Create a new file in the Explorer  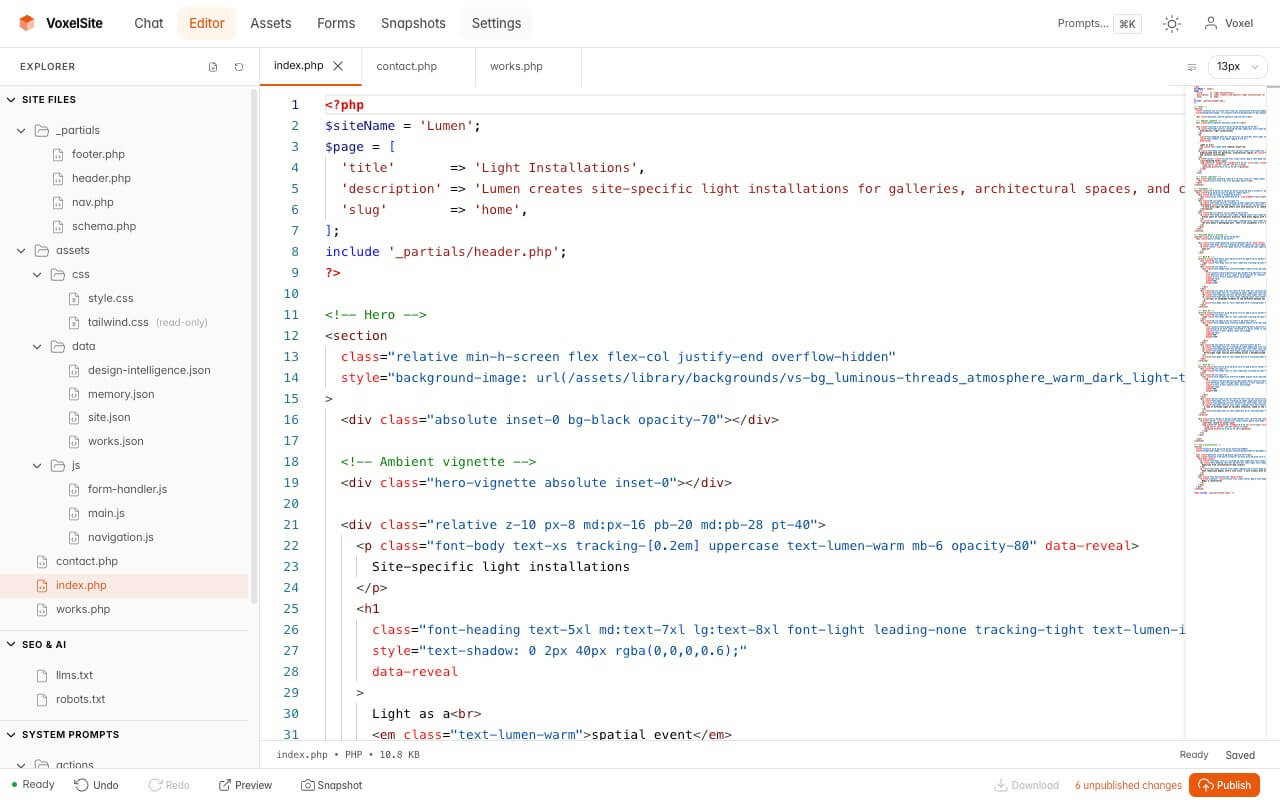tap(213, 66)
